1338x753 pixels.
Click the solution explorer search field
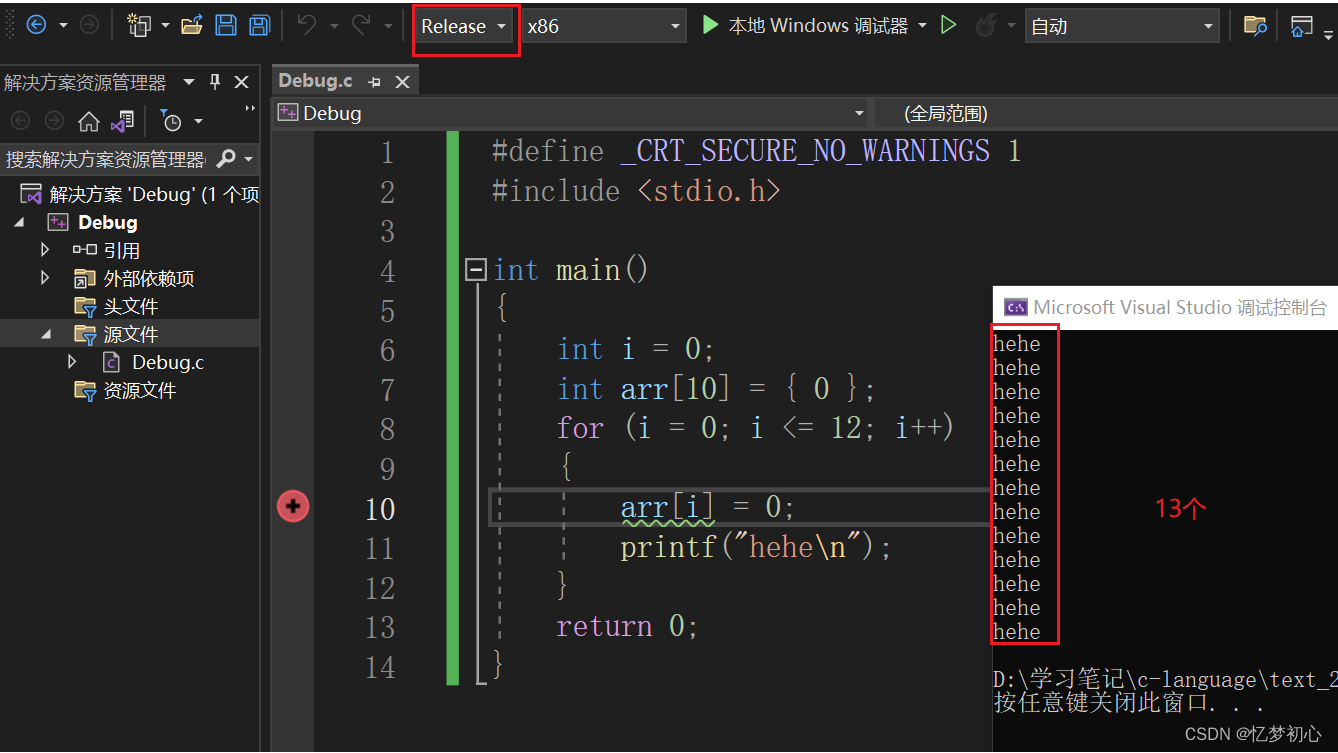coord(105,159)
